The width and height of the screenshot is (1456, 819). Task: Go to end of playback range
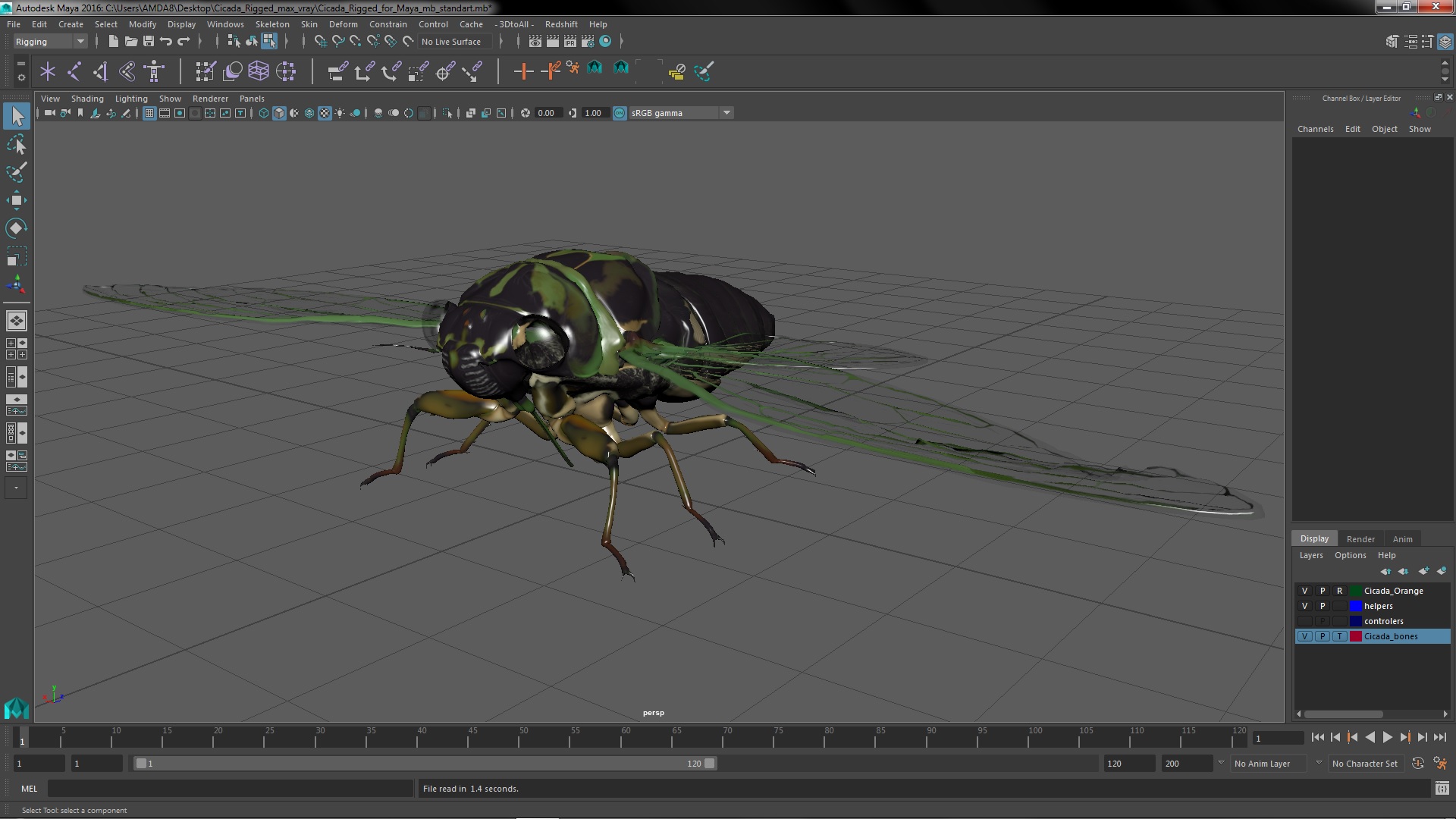[1440, 737]
